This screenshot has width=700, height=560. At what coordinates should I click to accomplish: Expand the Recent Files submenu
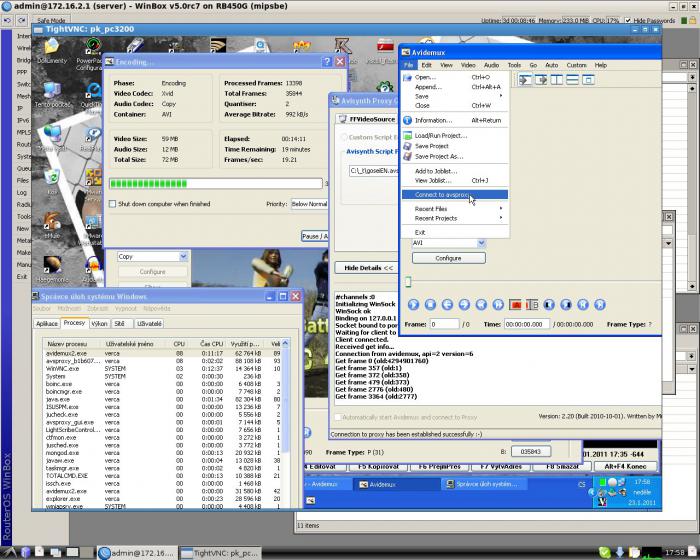(454, 209)
